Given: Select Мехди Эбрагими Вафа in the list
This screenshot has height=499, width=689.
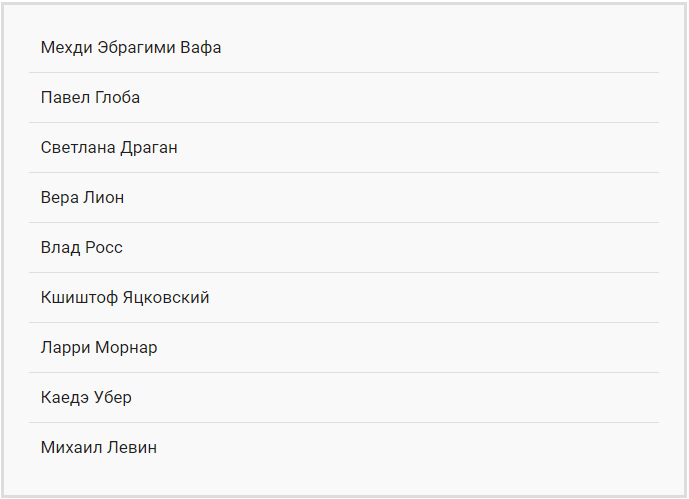Looking at the screenshot, I should (131, 48).
